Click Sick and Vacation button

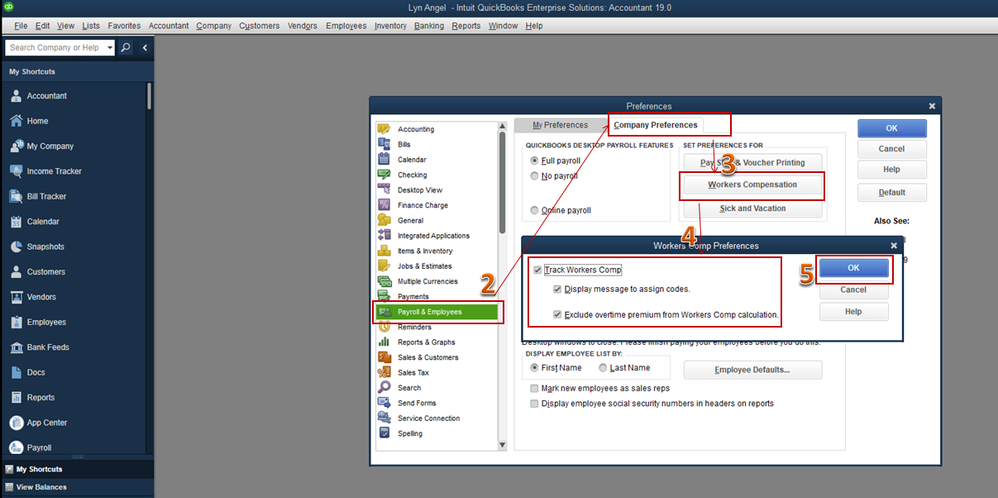pyautogui.click(x=752, y=209)
